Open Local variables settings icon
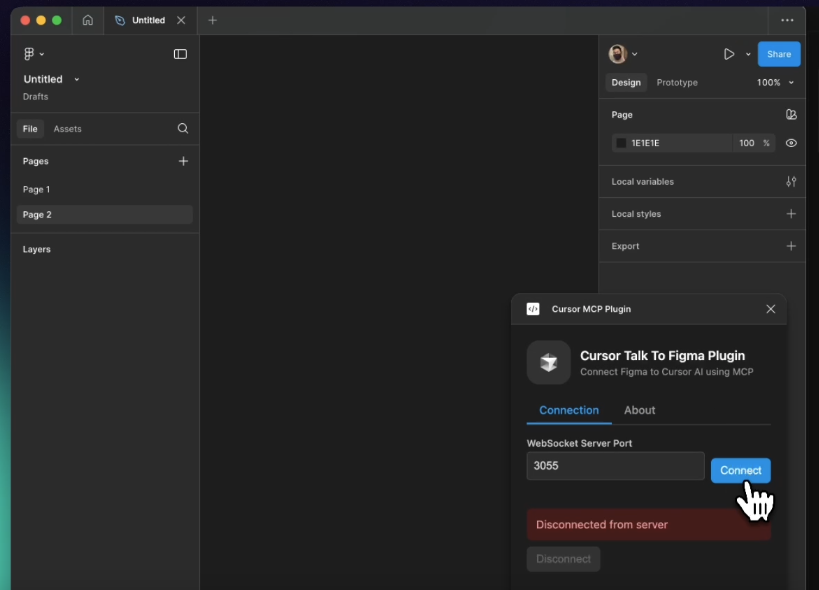The image size is (819, 590). click(x=791, y=182)
